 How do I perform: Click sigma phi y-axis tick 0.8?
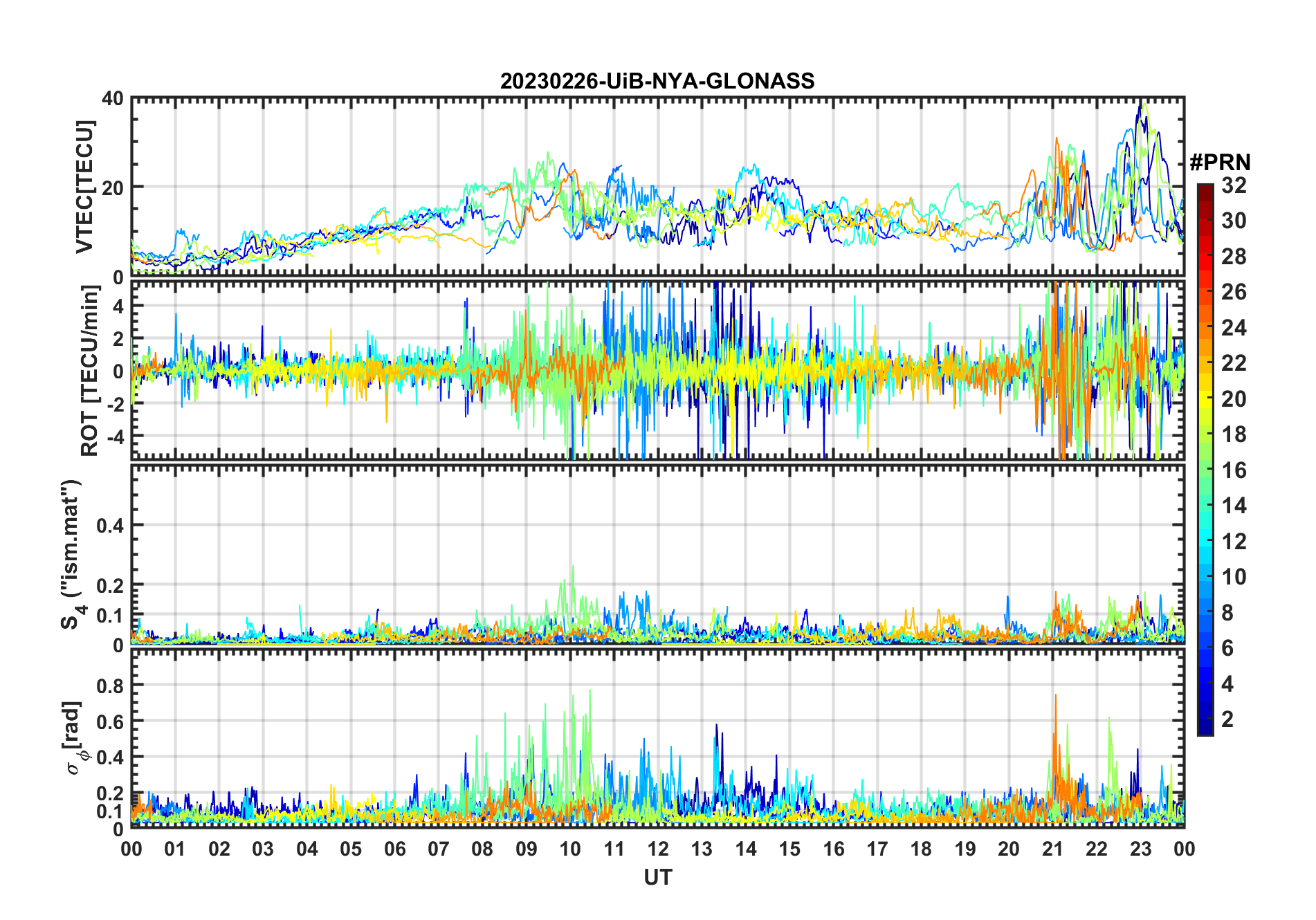pos(109,686)
